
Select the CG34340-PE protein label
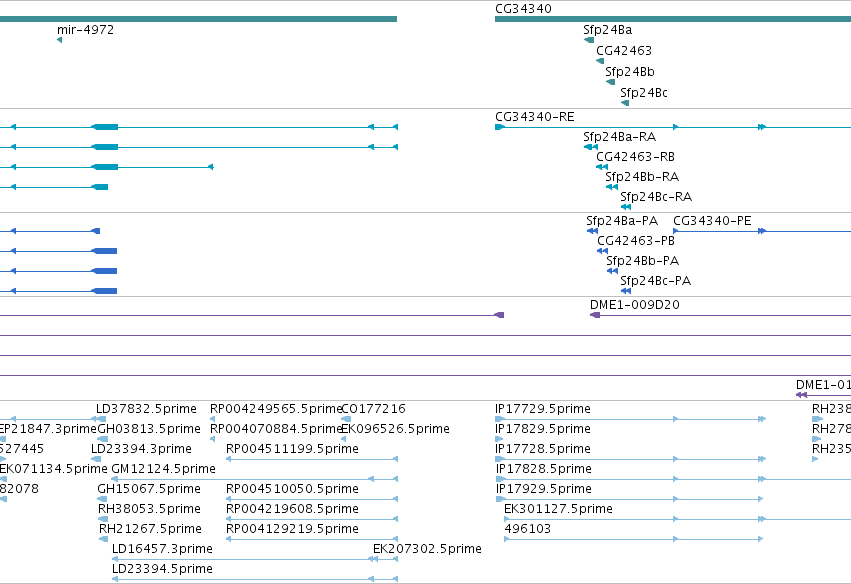point(712,221)
